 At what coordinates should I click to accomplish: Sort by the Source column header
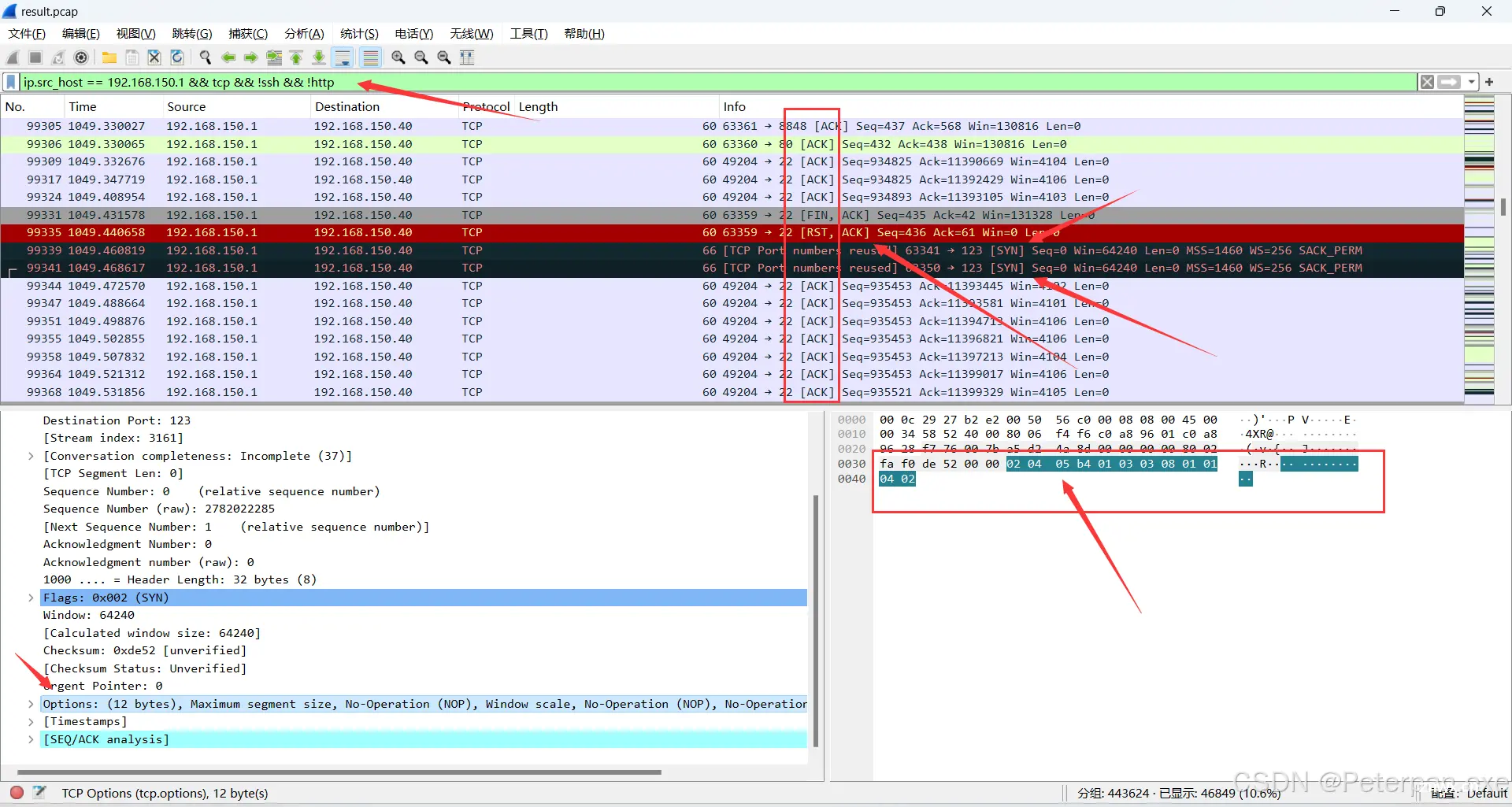pyautogui.click(x=236, y=106)
